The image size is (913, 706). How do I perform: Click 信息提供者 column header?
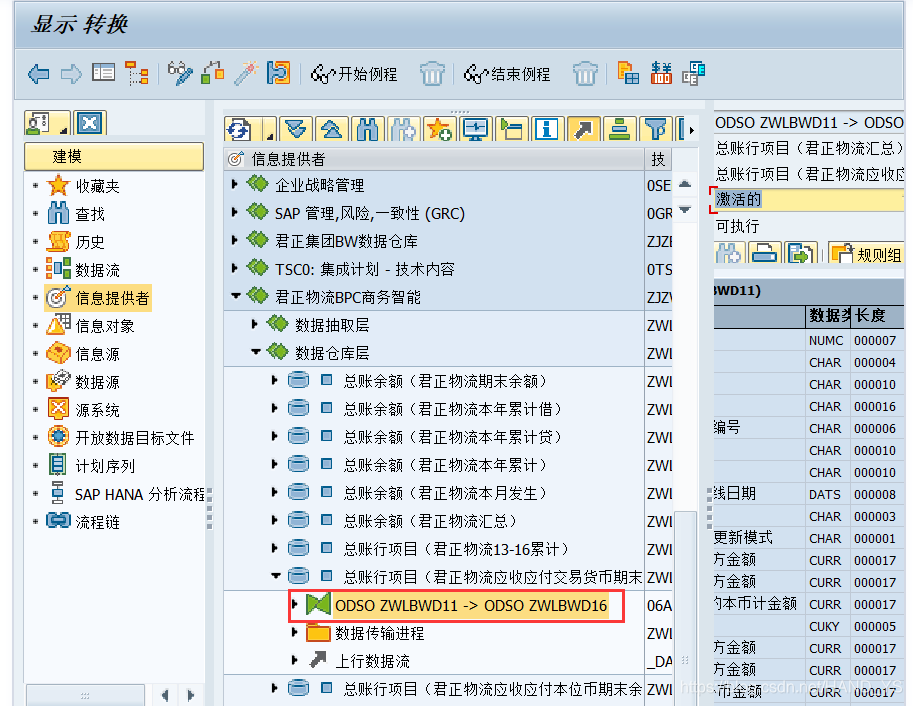click(434, 159)
